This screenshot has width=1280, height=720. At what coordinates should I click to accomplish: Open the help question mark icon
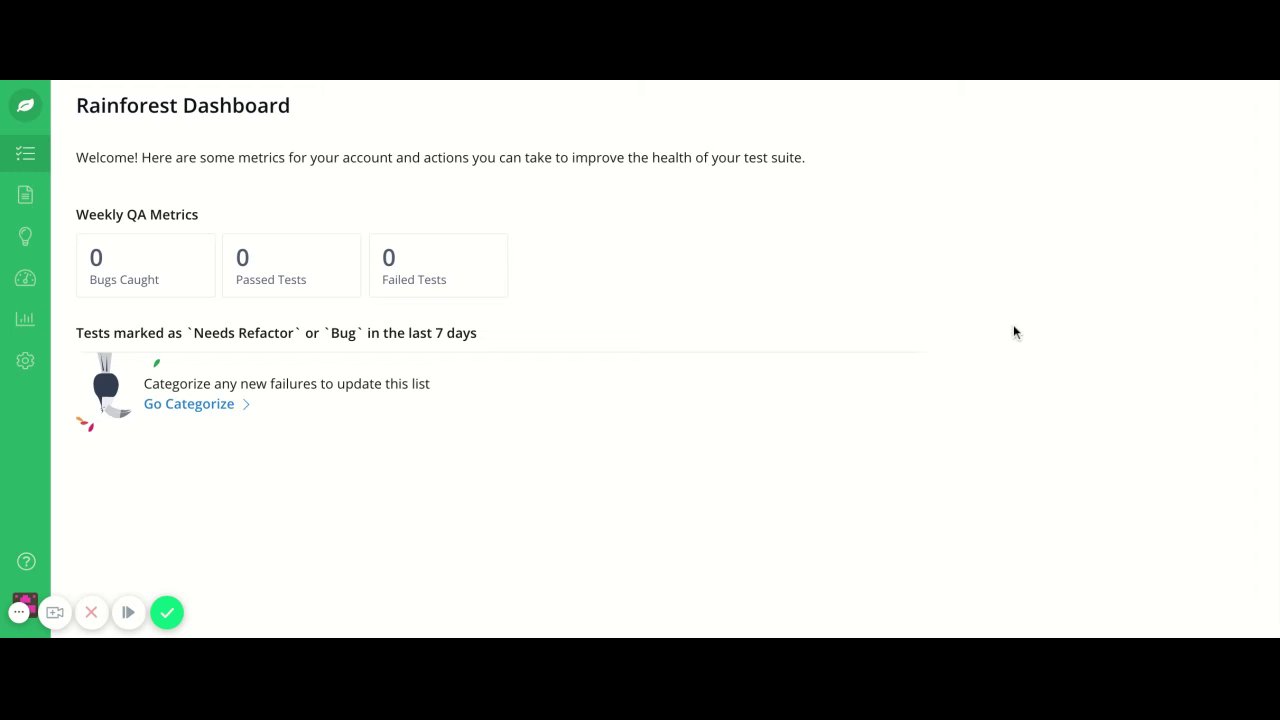(x=26, y=562)
